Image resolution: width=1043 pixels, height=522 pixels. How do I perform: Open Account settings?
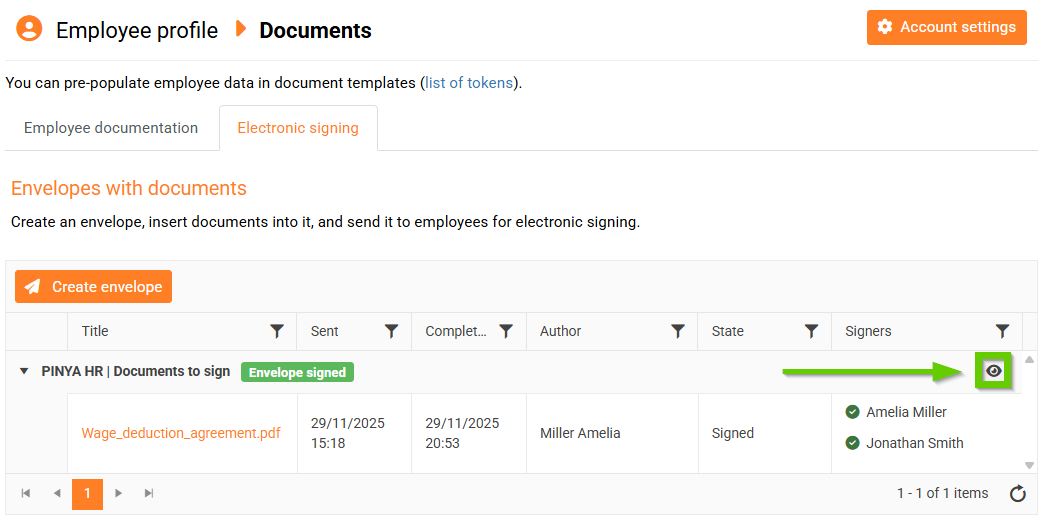point(947,27)
